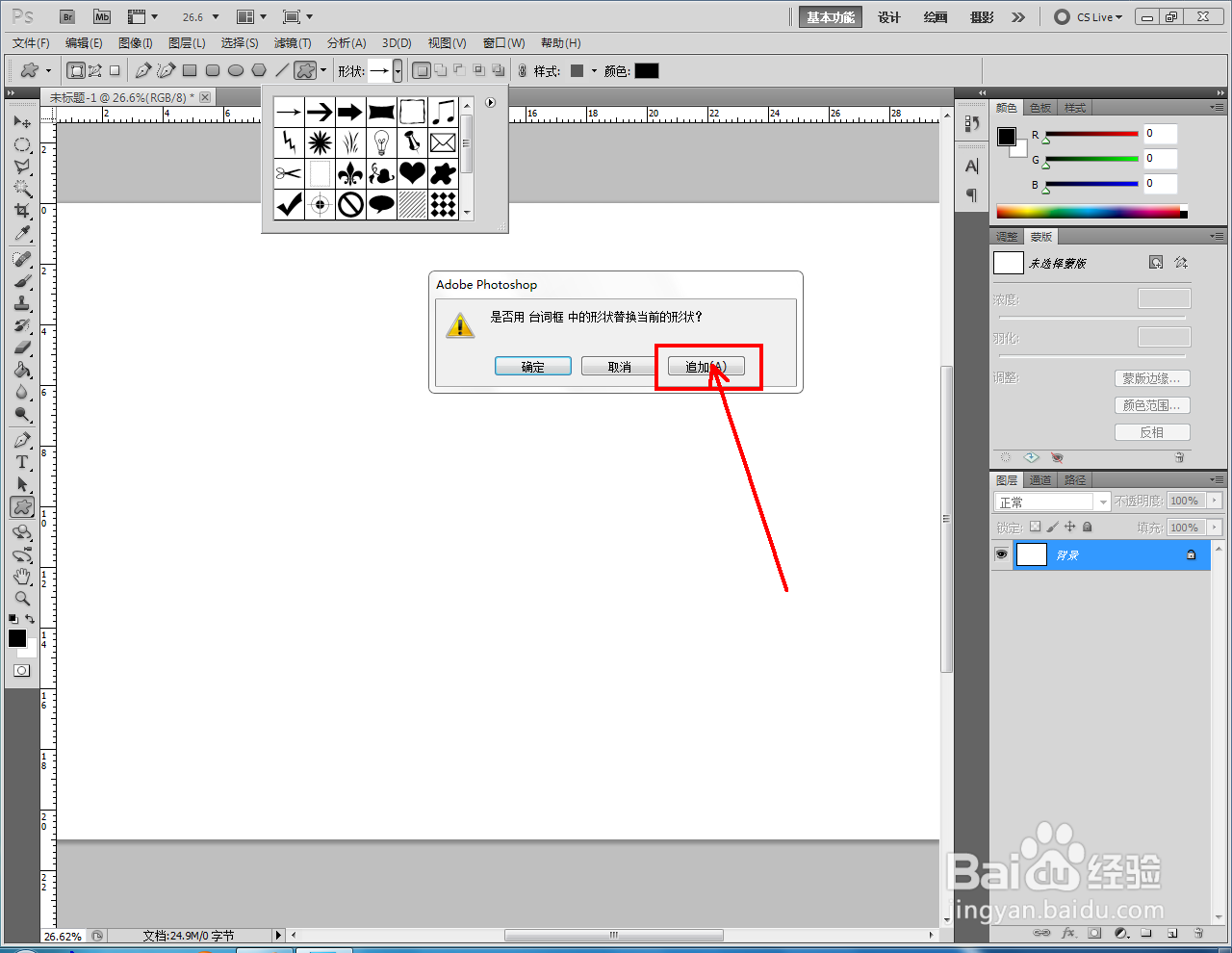Pick the fleur-de-lis shape
1232x953 pixels.
(x=350, y=173)
